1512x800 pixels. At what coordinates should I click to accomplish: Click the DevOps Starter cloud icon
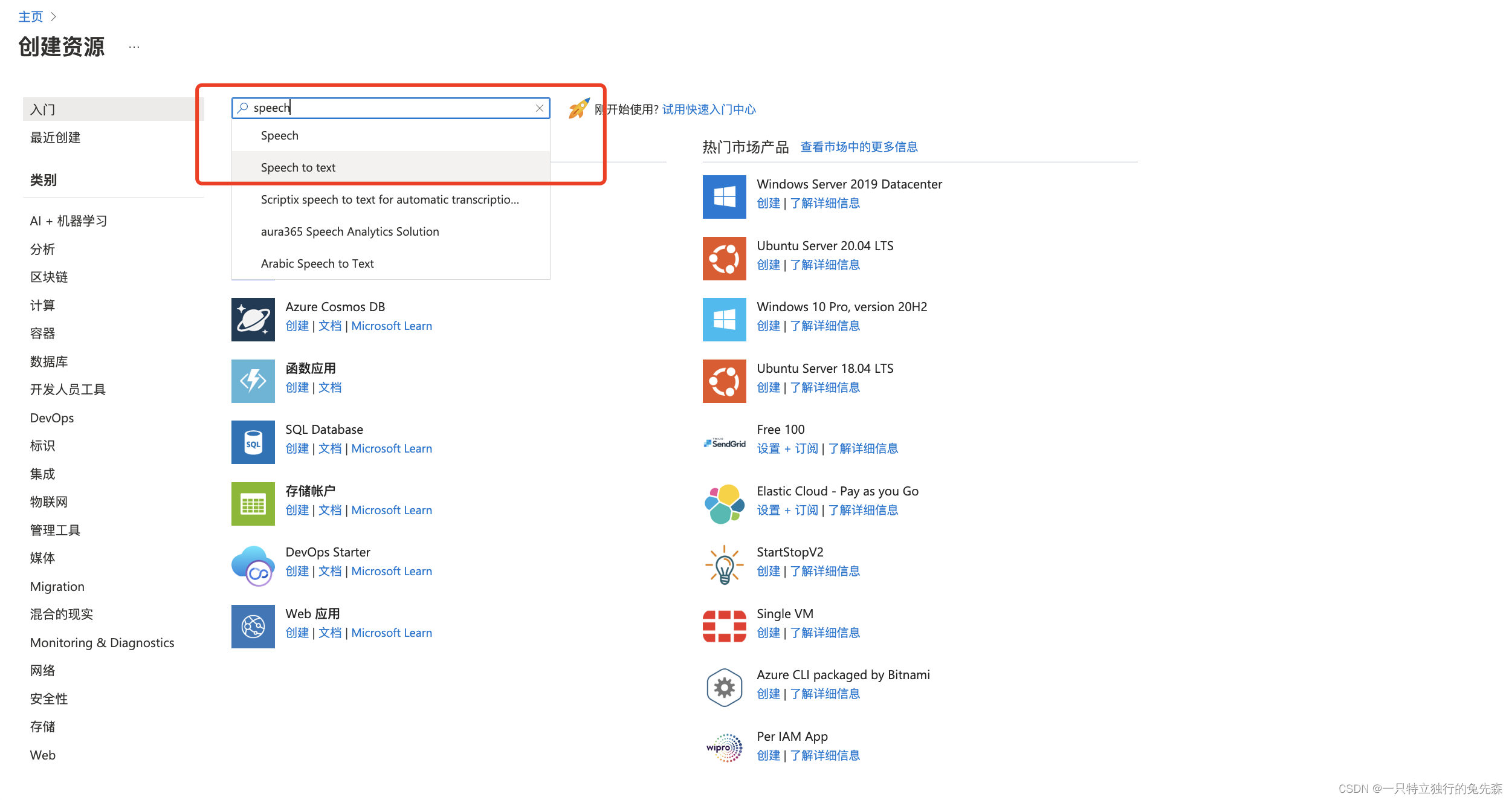coord(253,565)
